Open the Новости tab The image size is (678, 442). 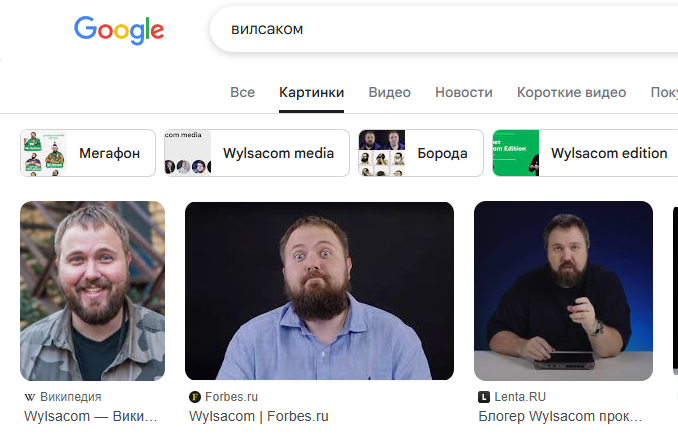click(464, 93)
